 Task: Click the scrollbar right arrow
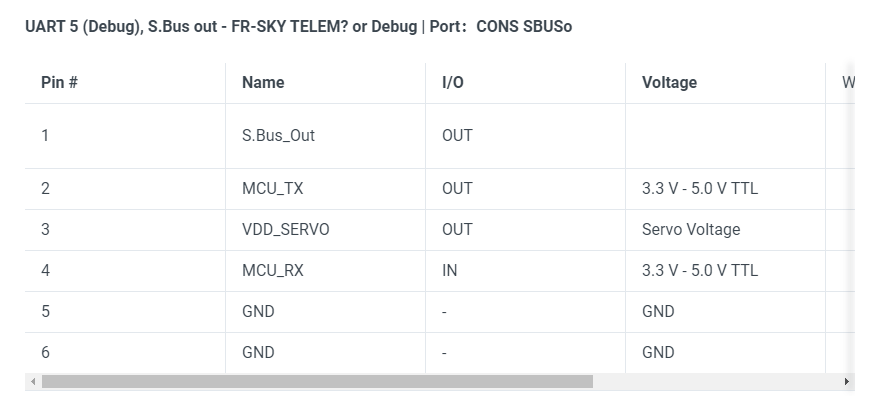coord(847,382)
